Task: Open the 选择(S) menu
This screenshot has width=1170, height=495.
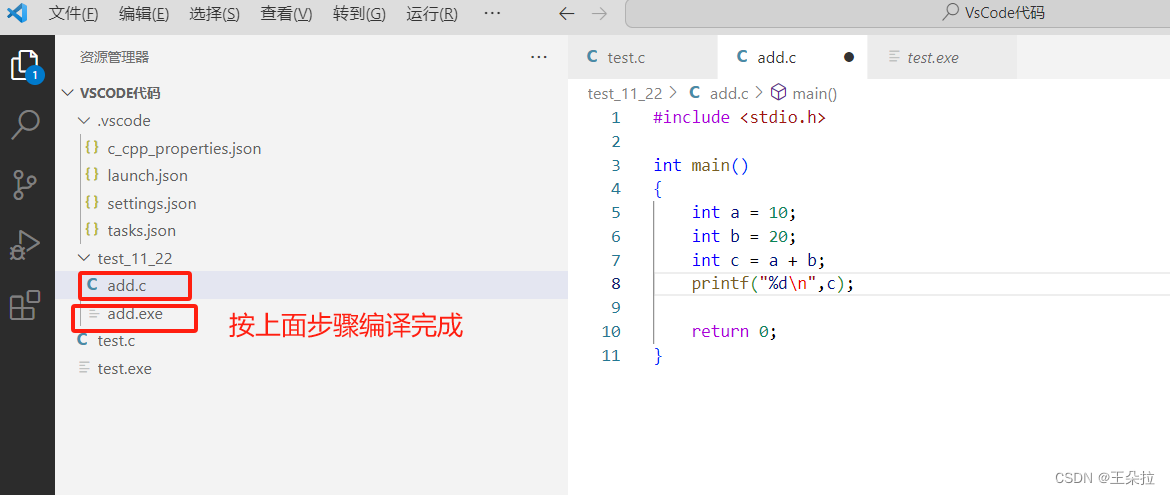Action: point(215,13)
